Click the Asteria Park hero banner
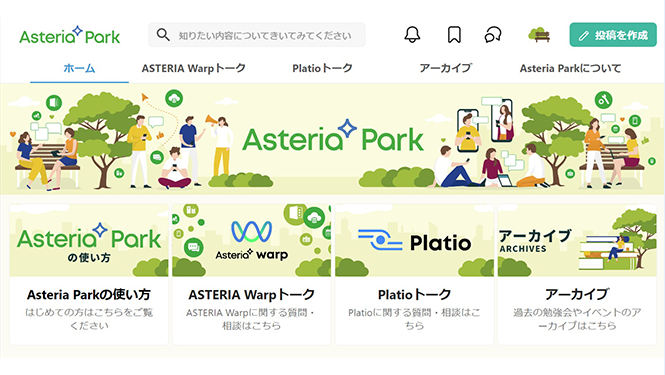665x375 pixels. tap(332, 139)
